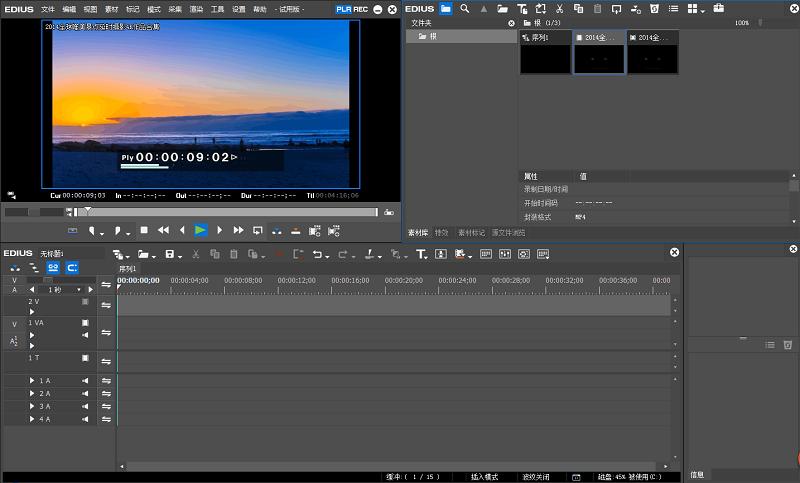Mute audio on track 1 A
This screenshot has height=483, width=800.
85,381
